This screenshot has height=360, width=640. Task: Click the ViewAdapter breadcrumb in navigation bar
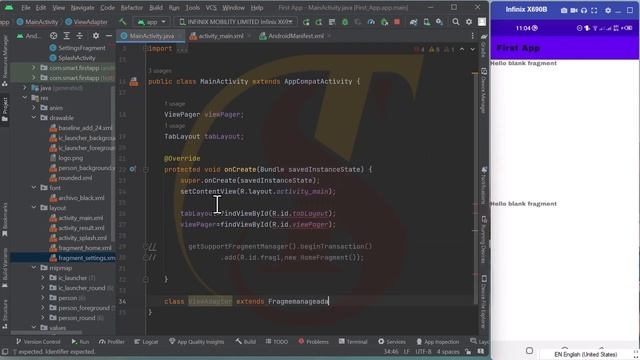[87, 22]
